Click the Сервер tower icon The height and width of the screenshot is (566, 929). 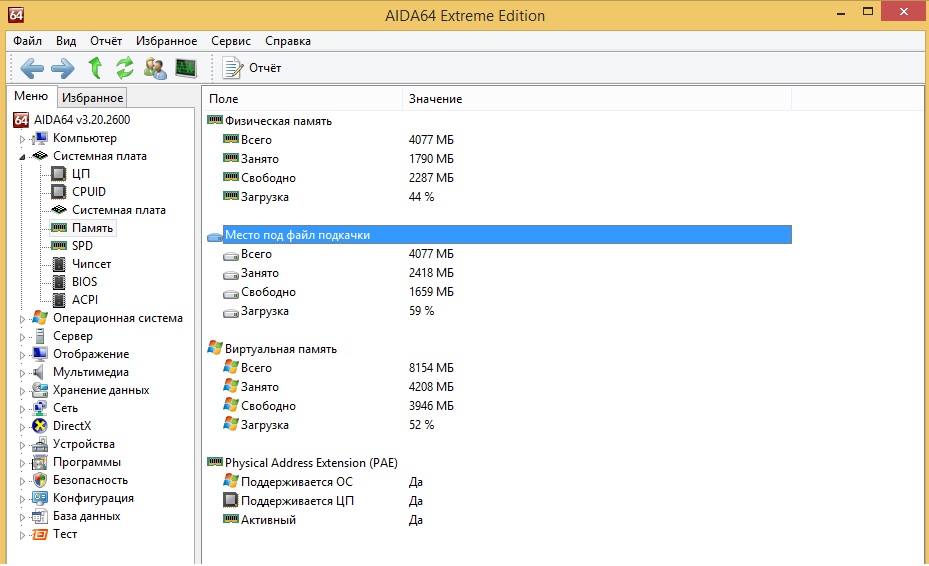click(x=40, y=336)
